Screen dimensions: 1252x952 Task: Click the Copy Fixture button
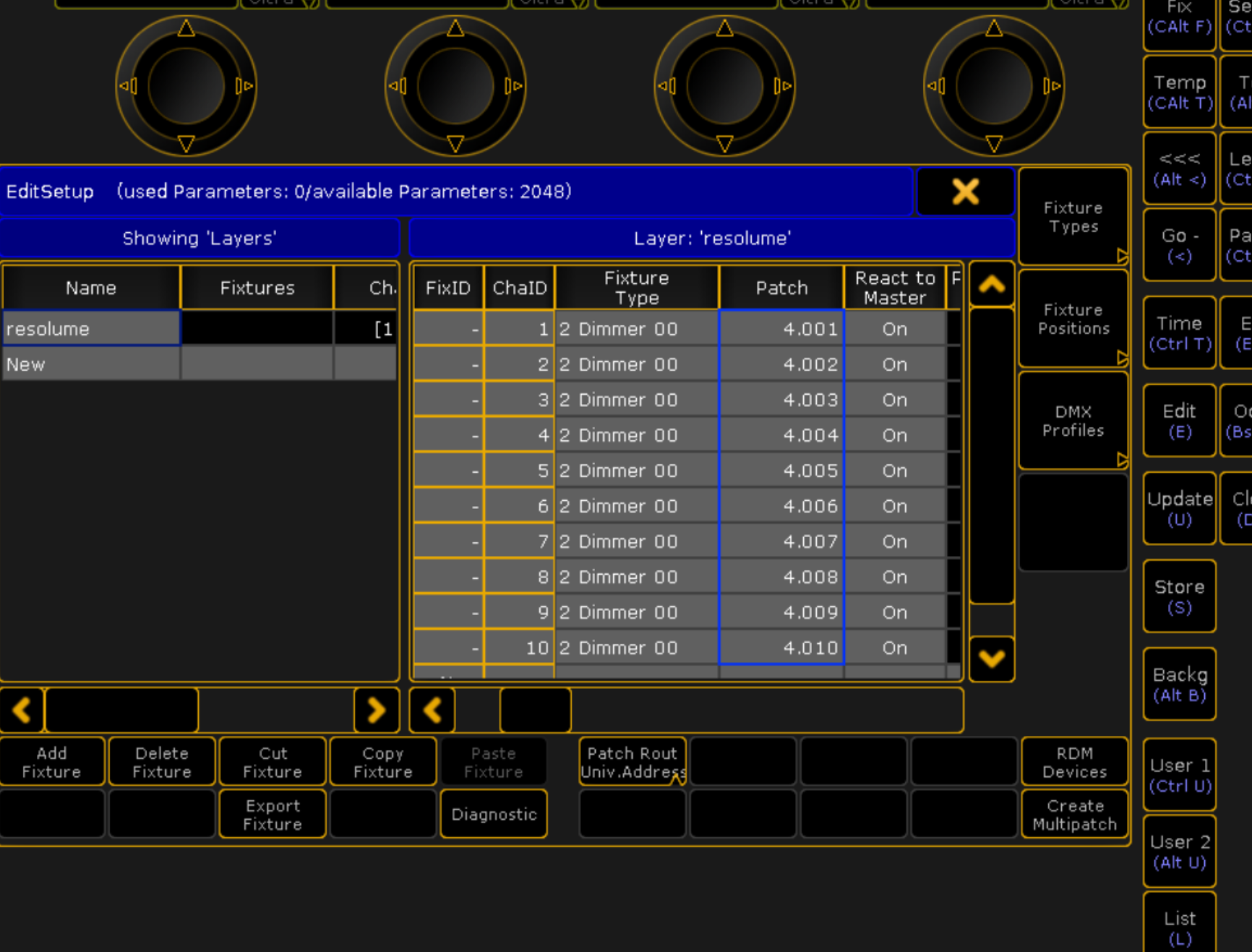click(383, 762)
